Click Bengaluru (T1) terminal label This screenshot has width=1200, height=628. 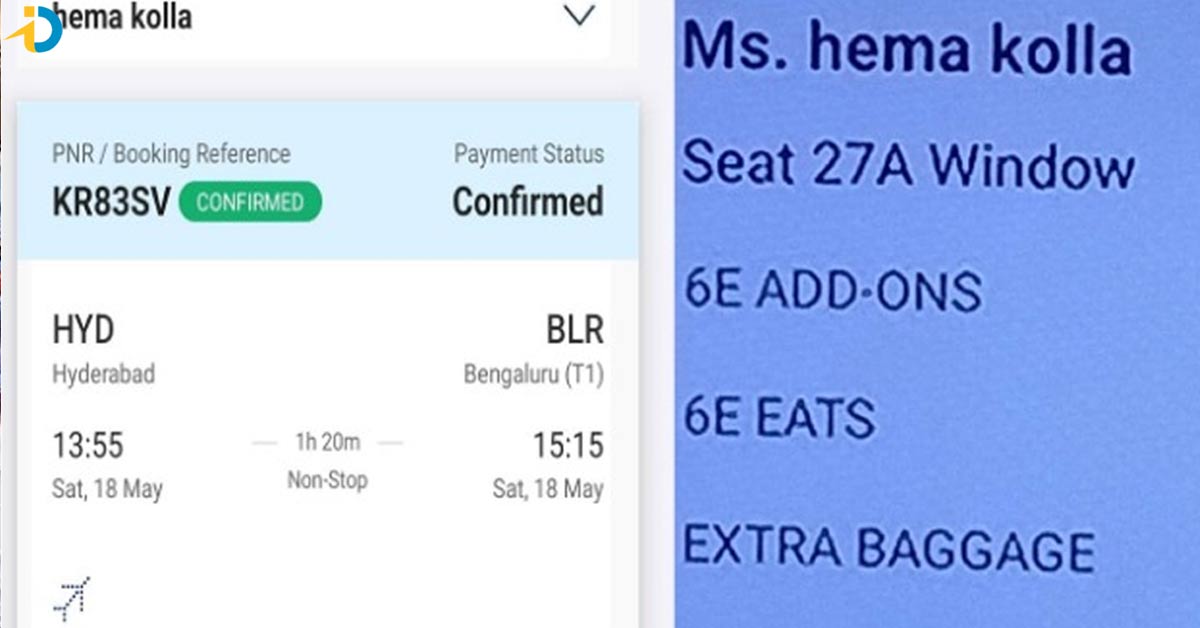tap(533, 375)
